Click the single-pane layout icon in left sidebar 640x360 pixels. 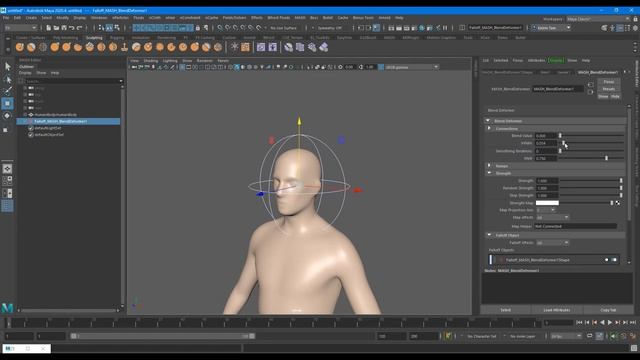(x=7, y=169)
